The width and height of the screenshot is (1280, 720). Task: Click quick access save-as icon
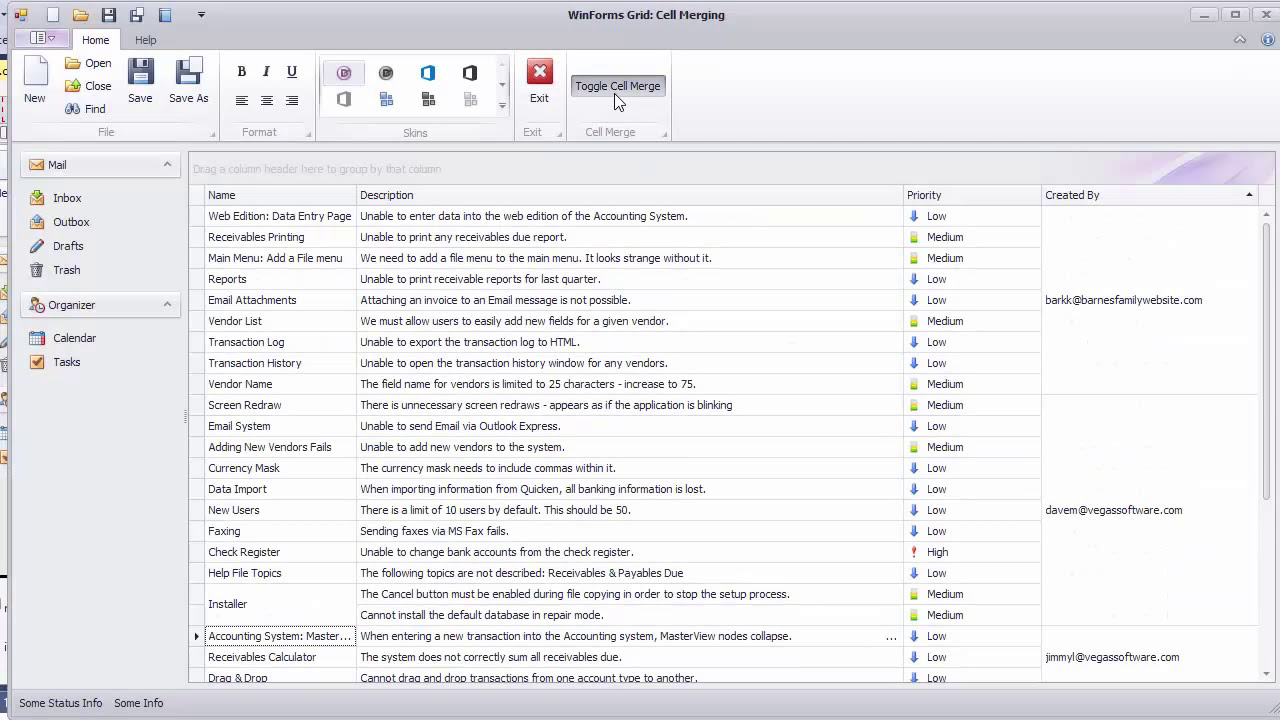(137, 15)
